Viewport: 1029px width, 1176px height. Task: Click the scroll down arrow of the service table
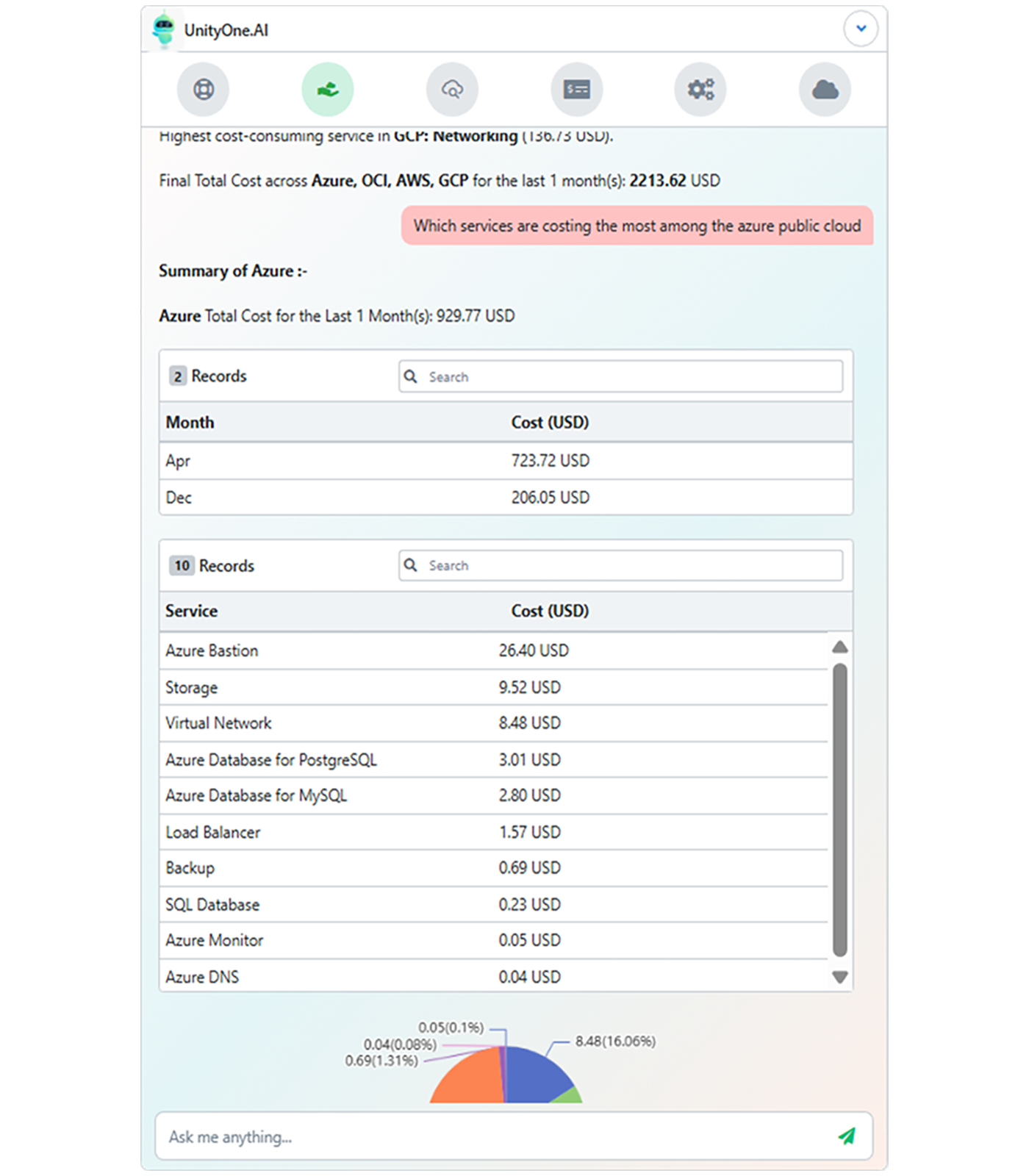(x=840, y=978)
